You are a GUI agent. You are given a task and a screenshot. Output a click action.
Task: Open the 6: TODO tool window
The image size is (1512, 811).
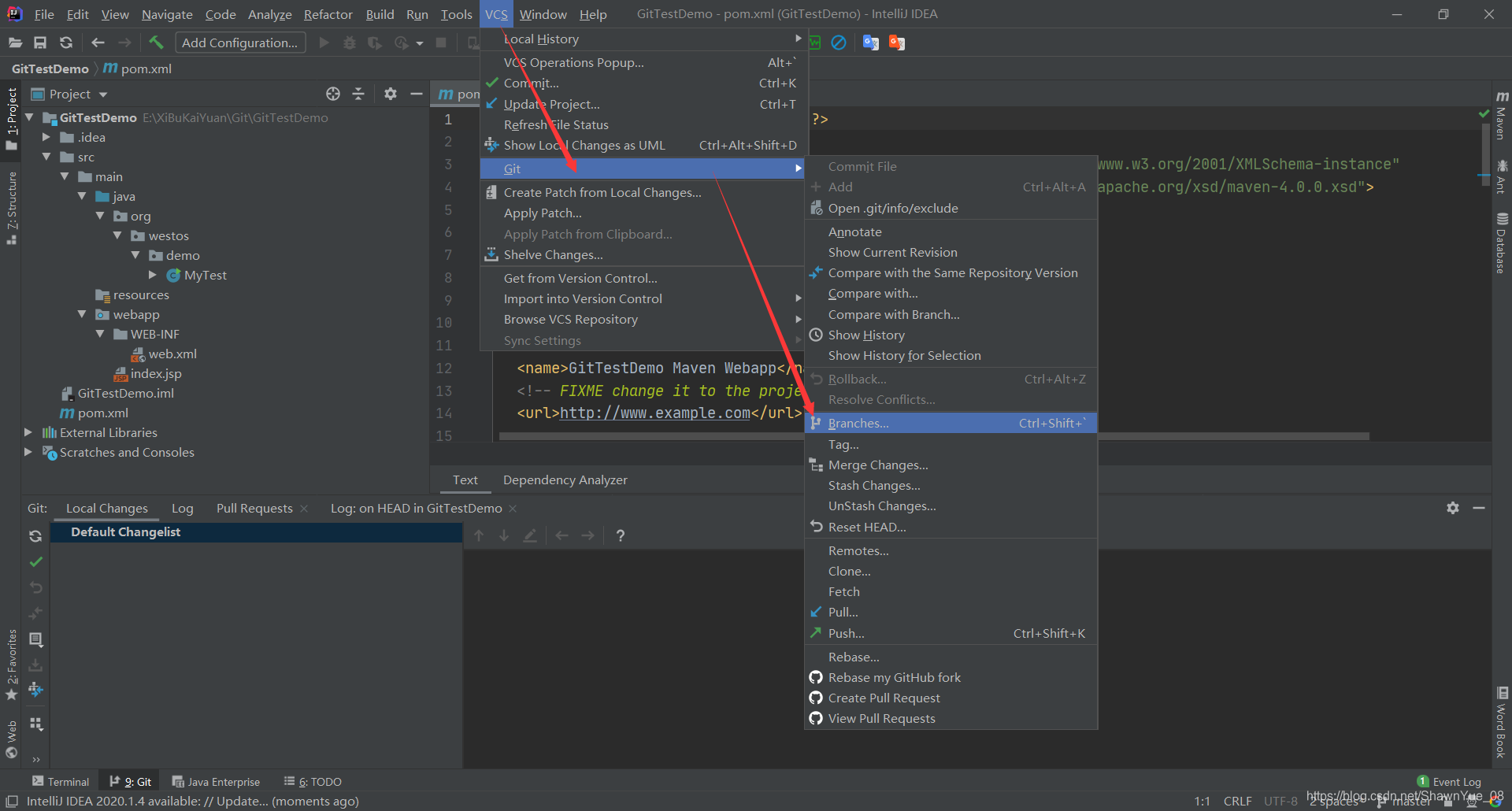[x=313, y=782]
